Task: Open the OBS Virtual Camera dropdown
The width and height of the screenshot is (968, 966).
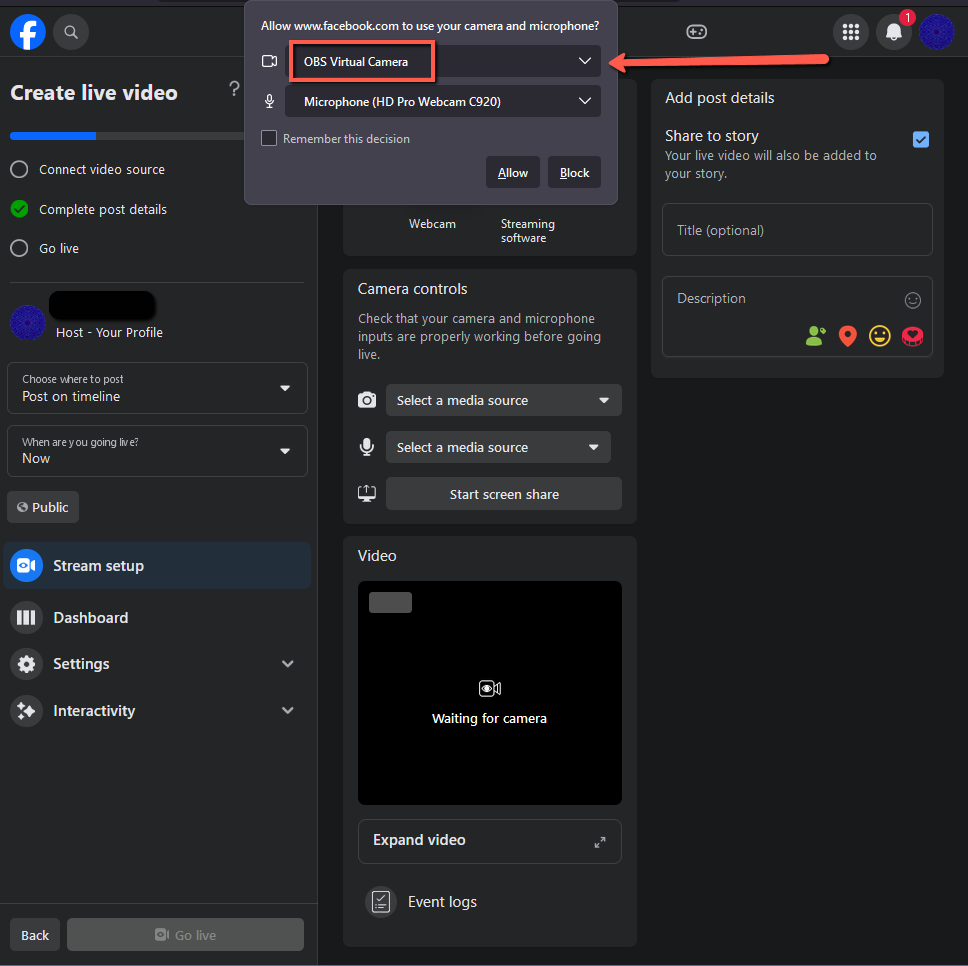Action: [443, 61]
